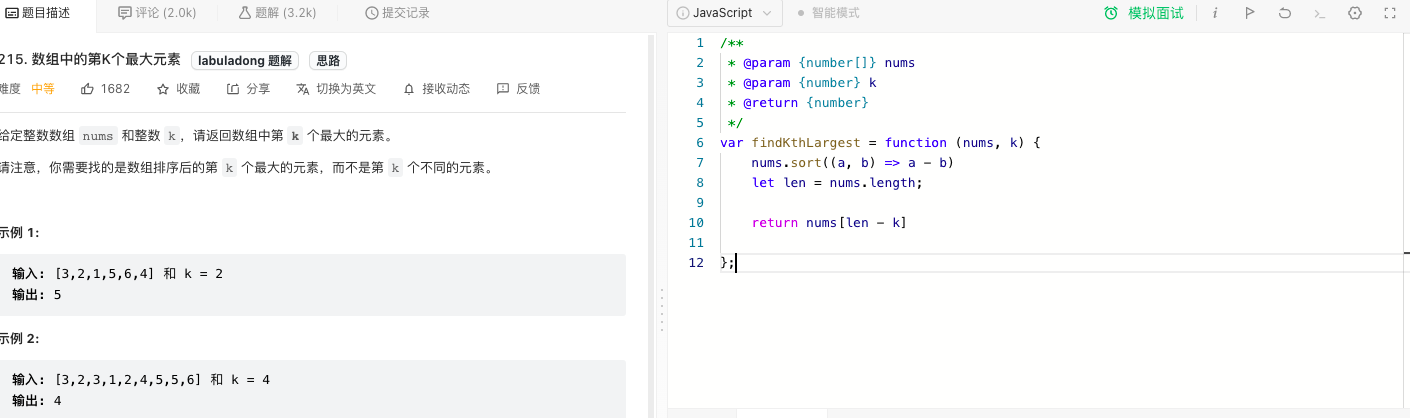Click the 分享 share icon
Image resolution: width=1410 pixels, height=418 pixels.
(233, 88)
